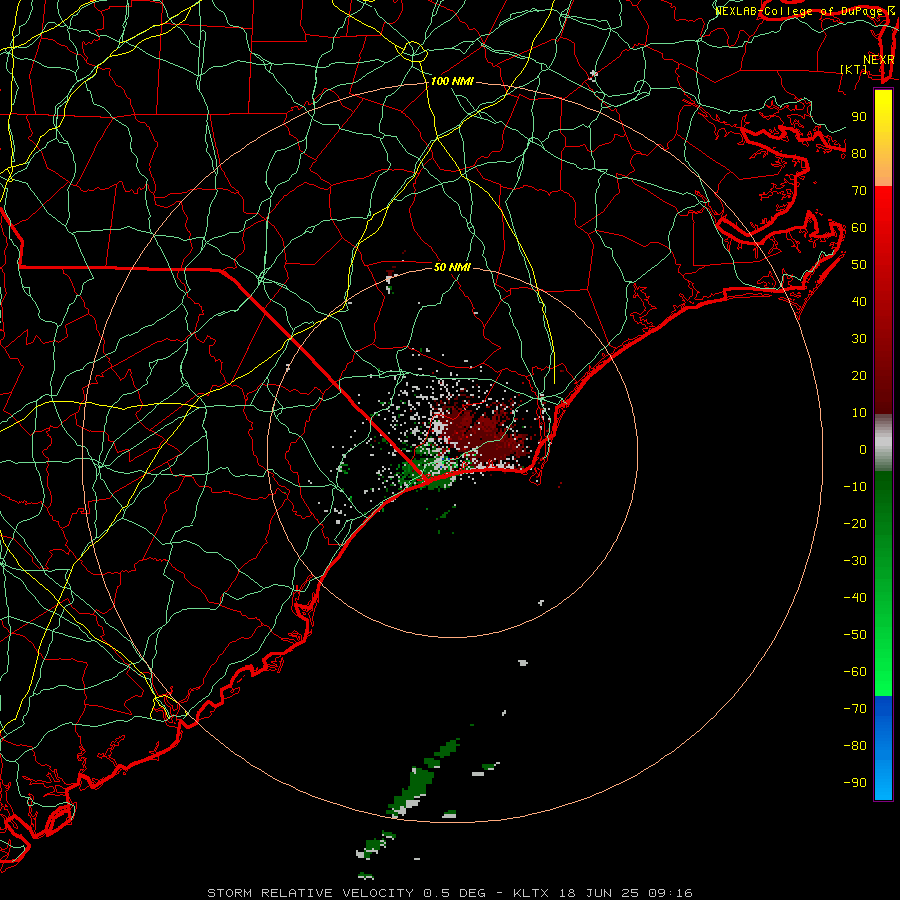
Task: Click the "60" value on velocity scale
Action: pos(859,228)
